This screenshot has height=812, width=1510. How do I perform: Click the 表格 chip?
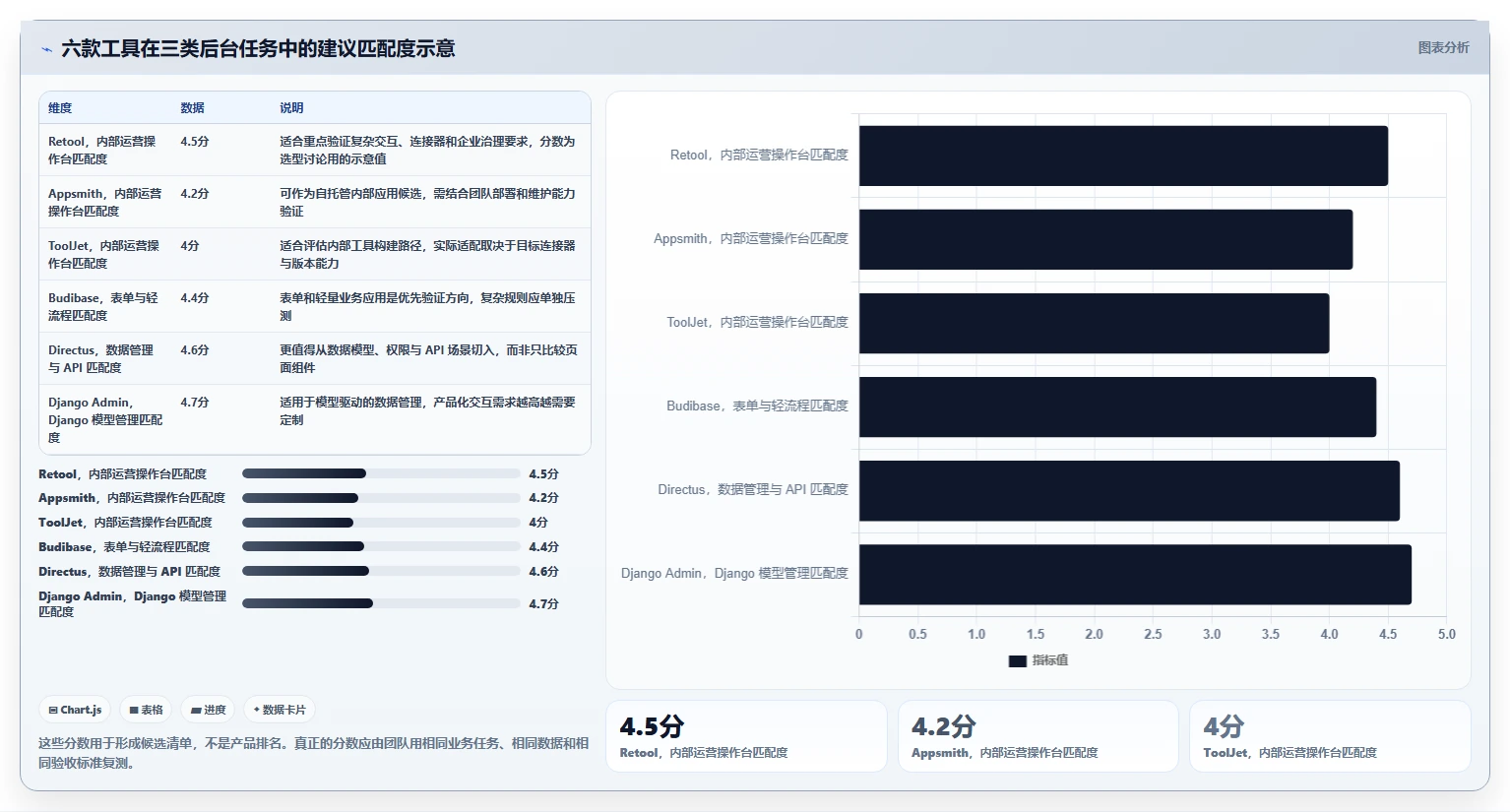(147, 710)
